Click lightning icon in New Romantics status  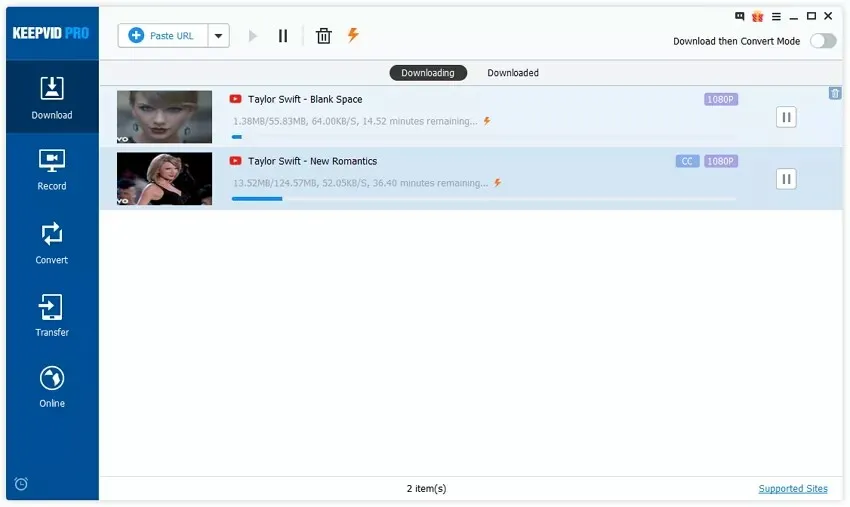point(497,183)
